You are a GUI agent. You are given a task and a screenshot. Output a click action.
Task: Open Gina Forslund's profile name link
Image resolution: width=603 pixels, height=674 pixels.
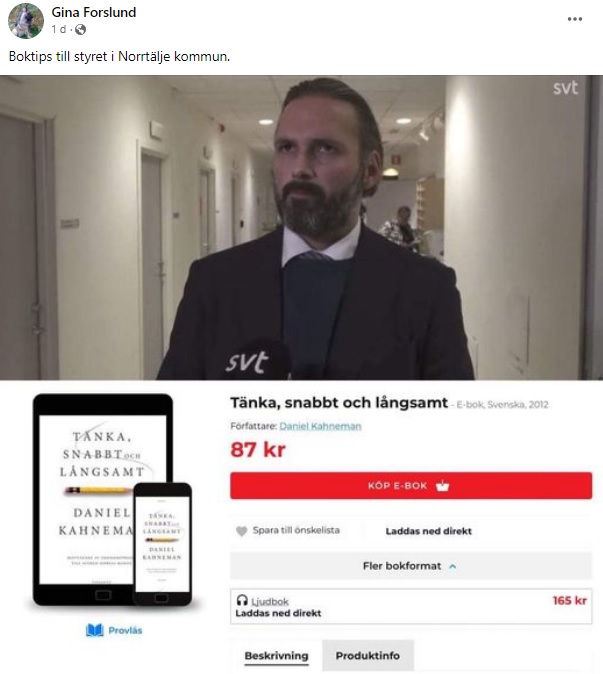coord(94,12)
